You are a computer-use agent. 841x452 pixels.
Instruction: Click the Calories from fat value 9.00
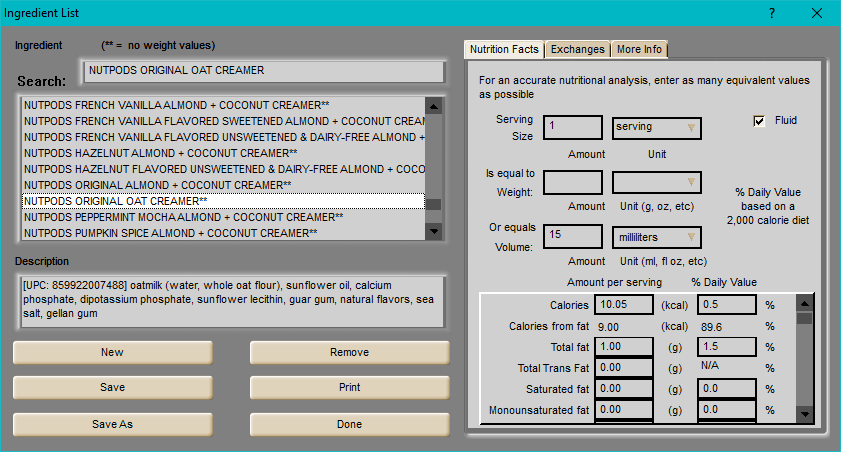pyautogui.click(x=609, y=327)
